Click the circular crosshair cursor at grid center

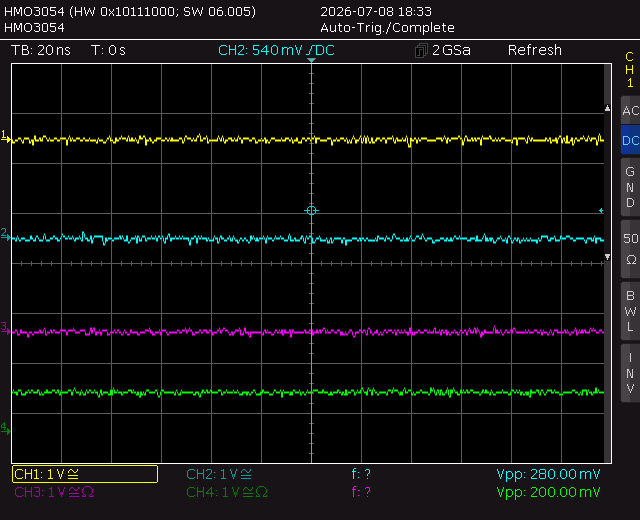pos(311,211)
